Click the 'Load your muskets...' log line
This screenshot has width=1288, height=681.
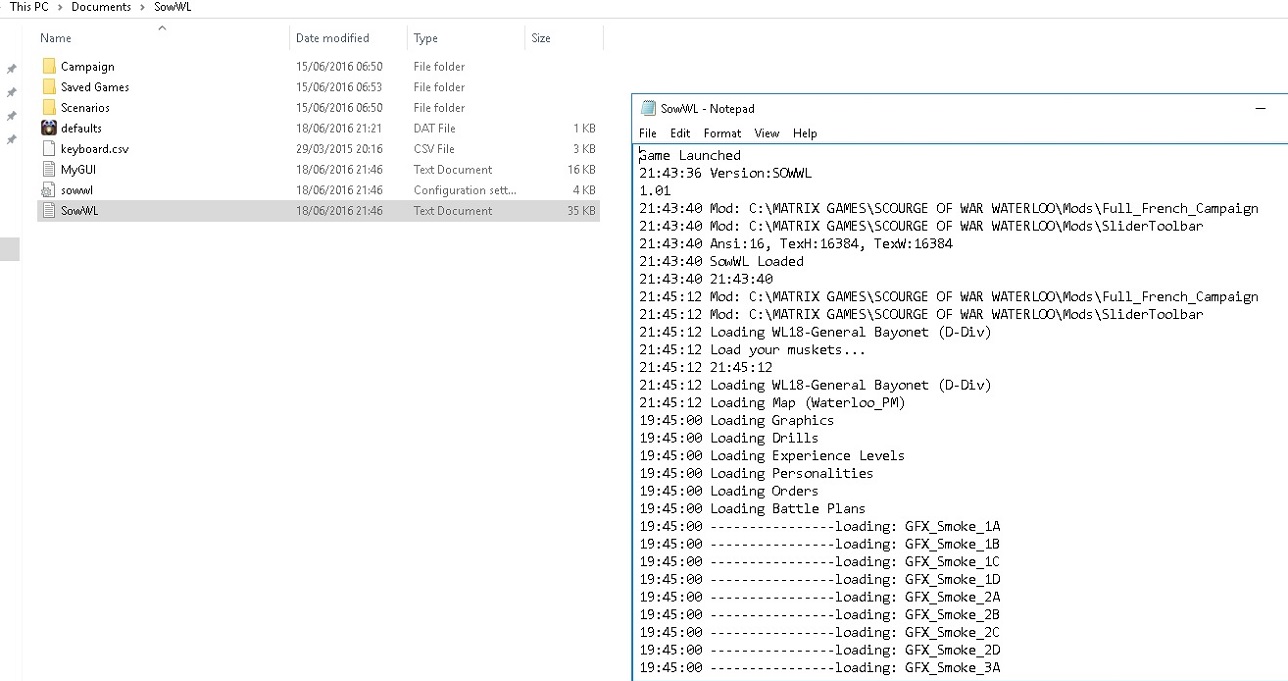click(752, 350)
